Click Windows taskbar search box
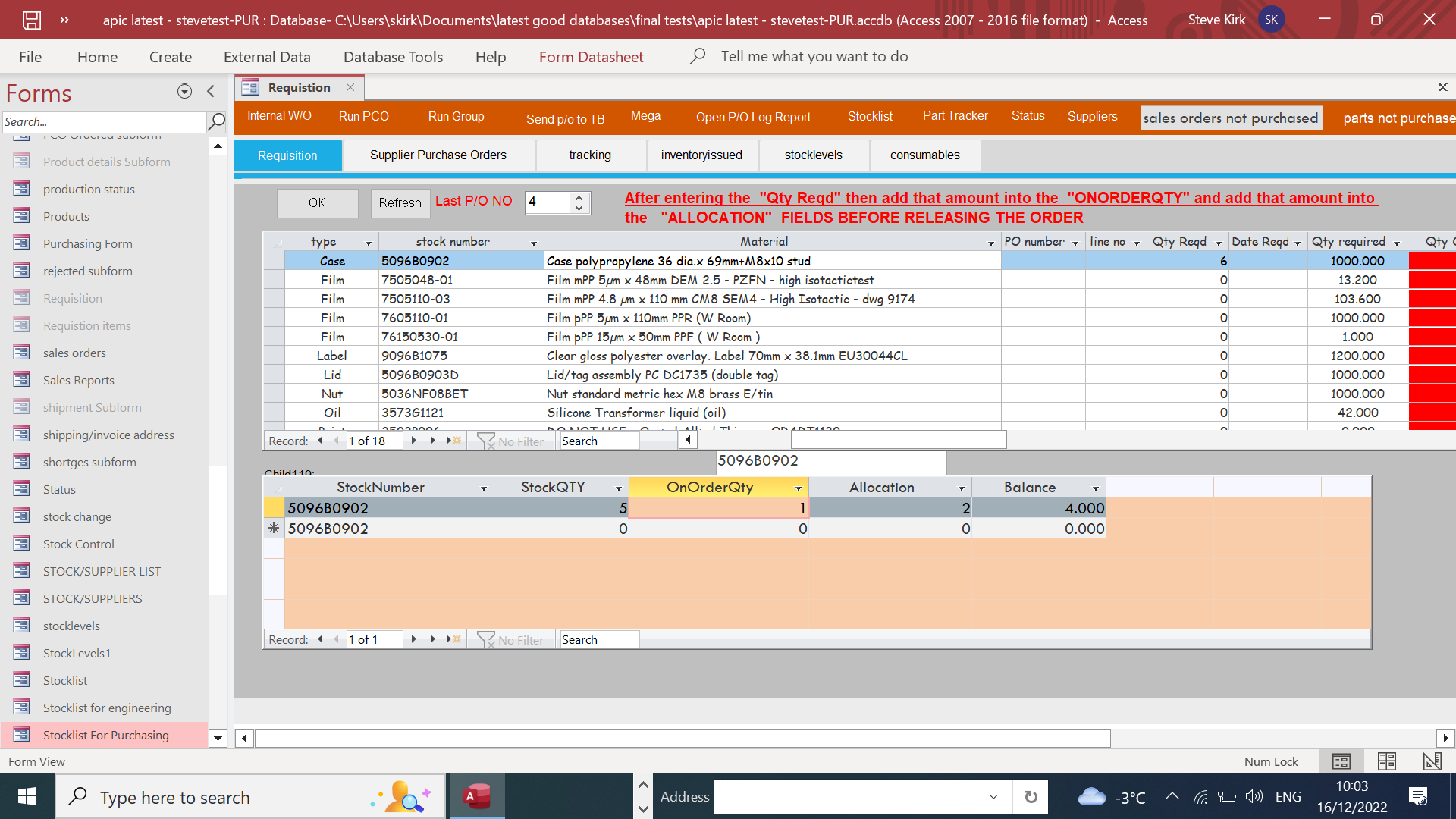 click(x=250, y=797)
